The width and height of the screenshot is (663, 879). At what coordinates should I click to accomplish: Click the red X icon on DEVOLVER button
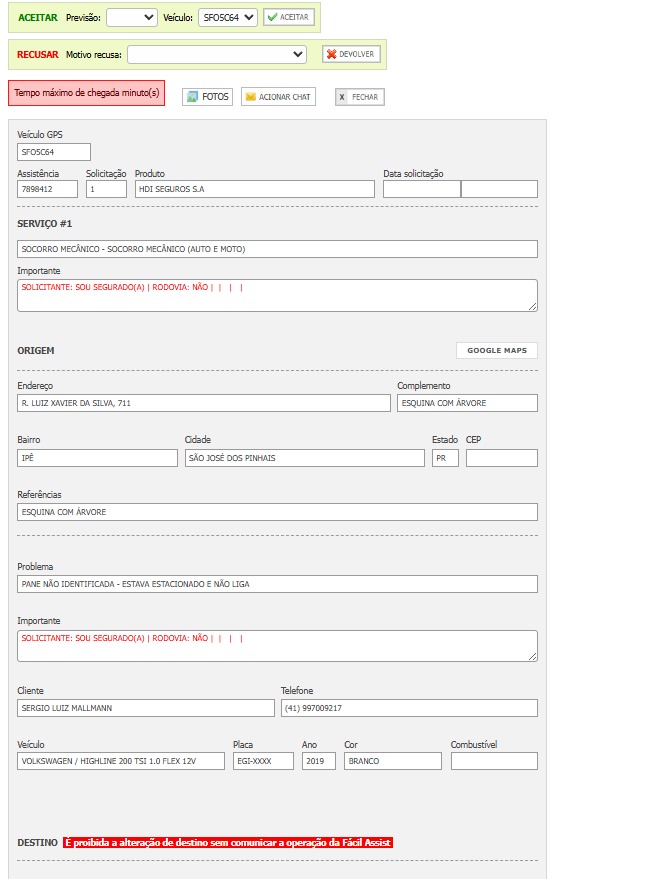click(x=332, y=54)
